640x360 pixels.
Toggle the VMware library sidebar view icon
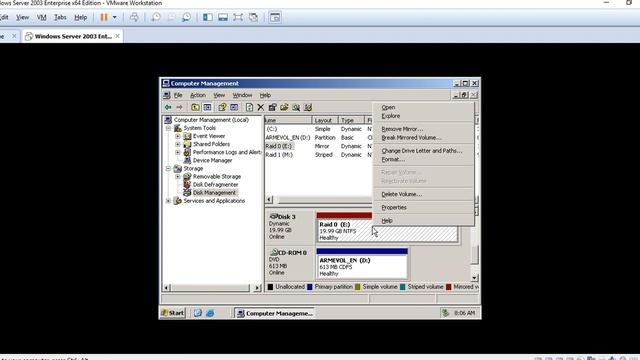click(x=207, y=17)
